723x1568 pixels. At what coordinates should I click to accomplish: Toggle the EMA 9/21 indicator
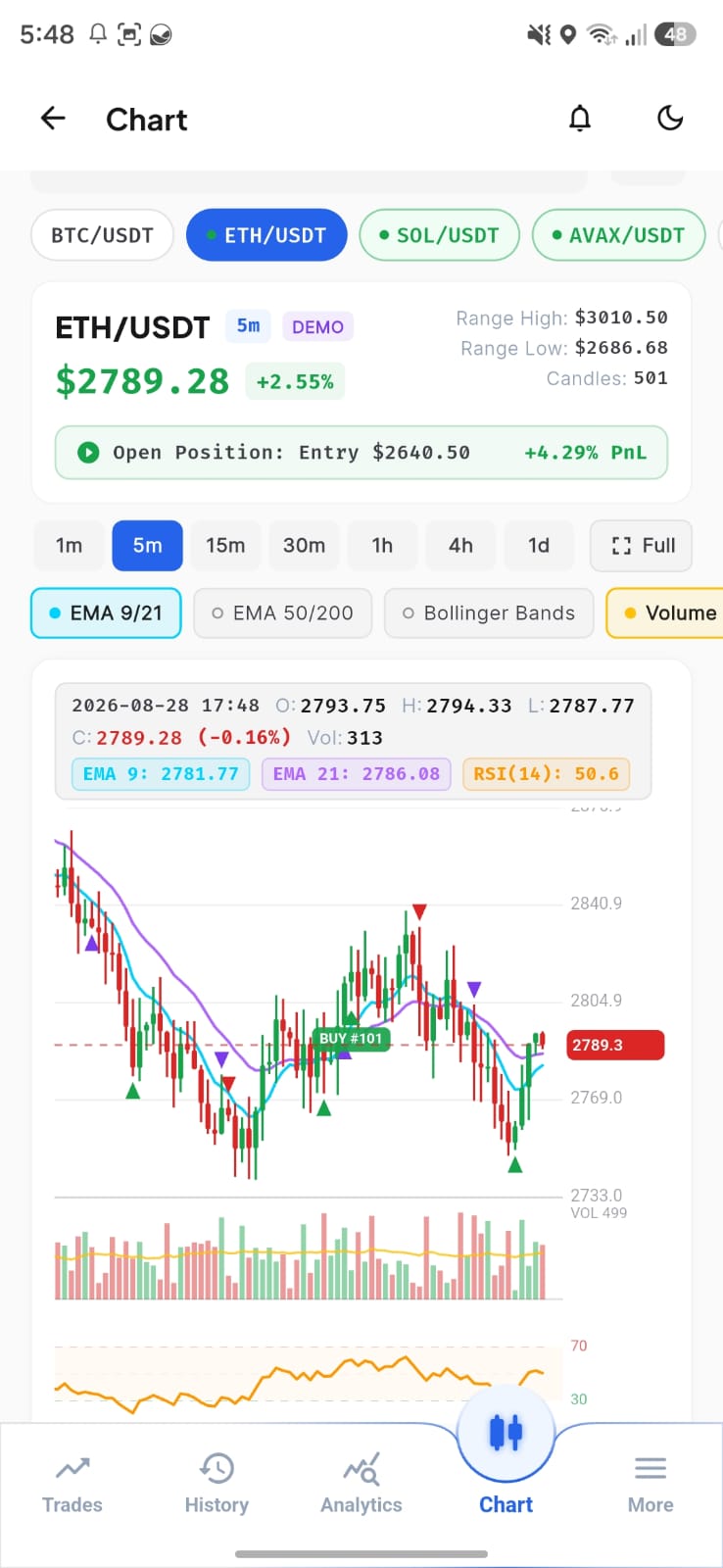(106, 613)
